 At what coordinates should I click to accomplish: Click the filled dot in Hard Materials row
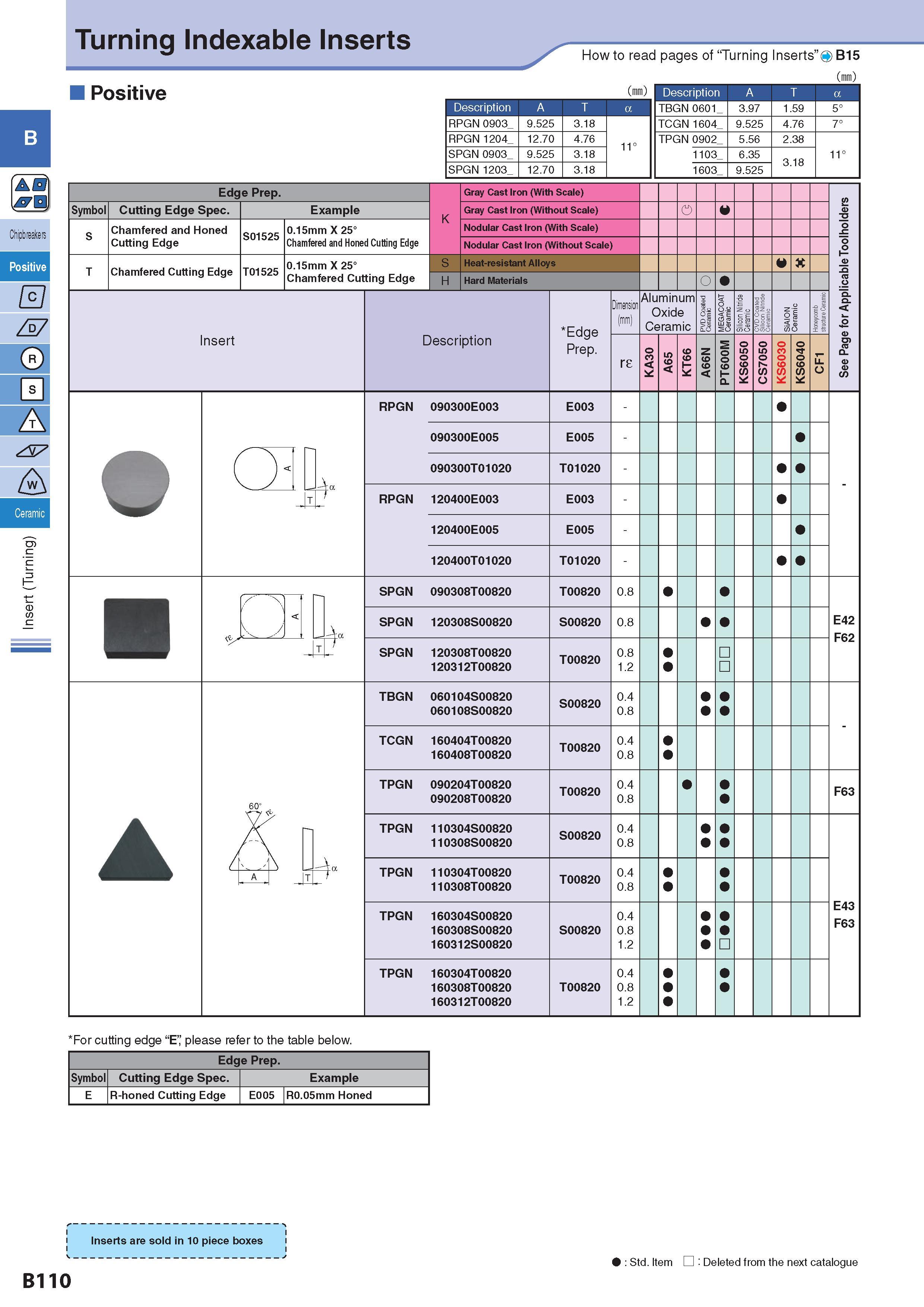point(724,281)
